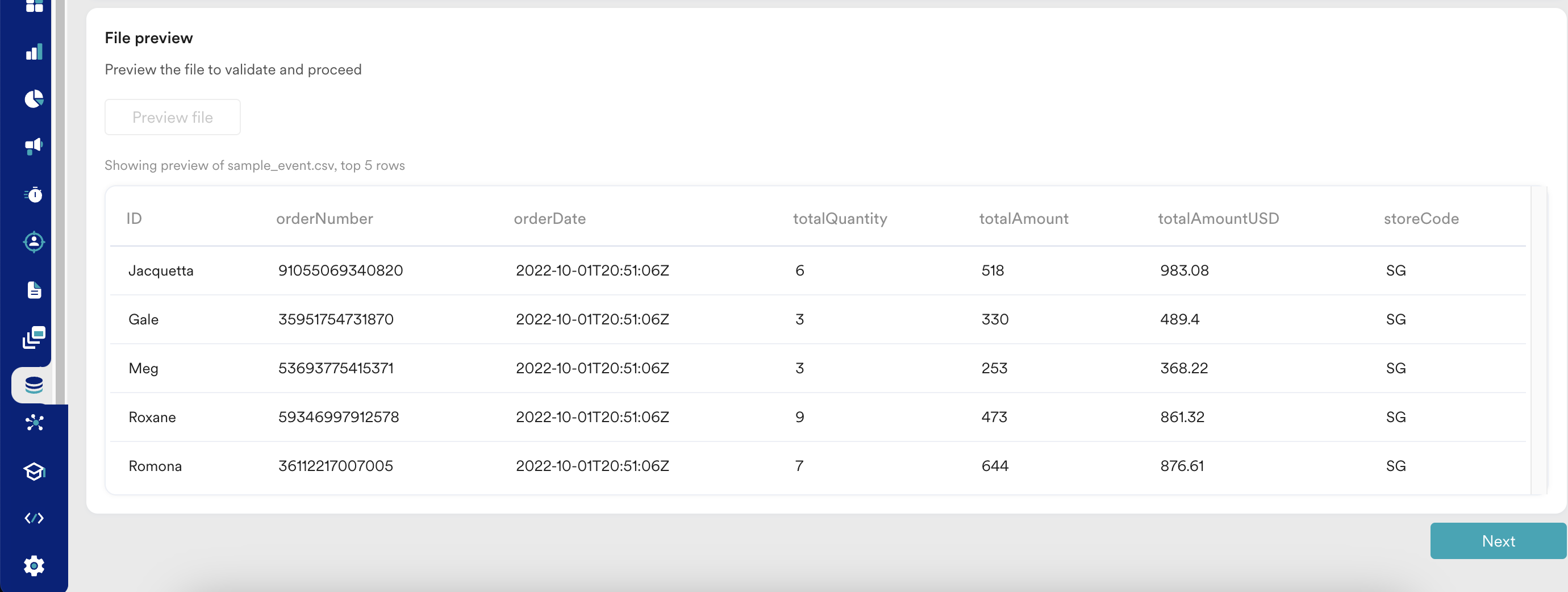Viewport: 1568px width, 592px height.
Task: Open the megaphone campaigns icon
Action: click(34, 146)
